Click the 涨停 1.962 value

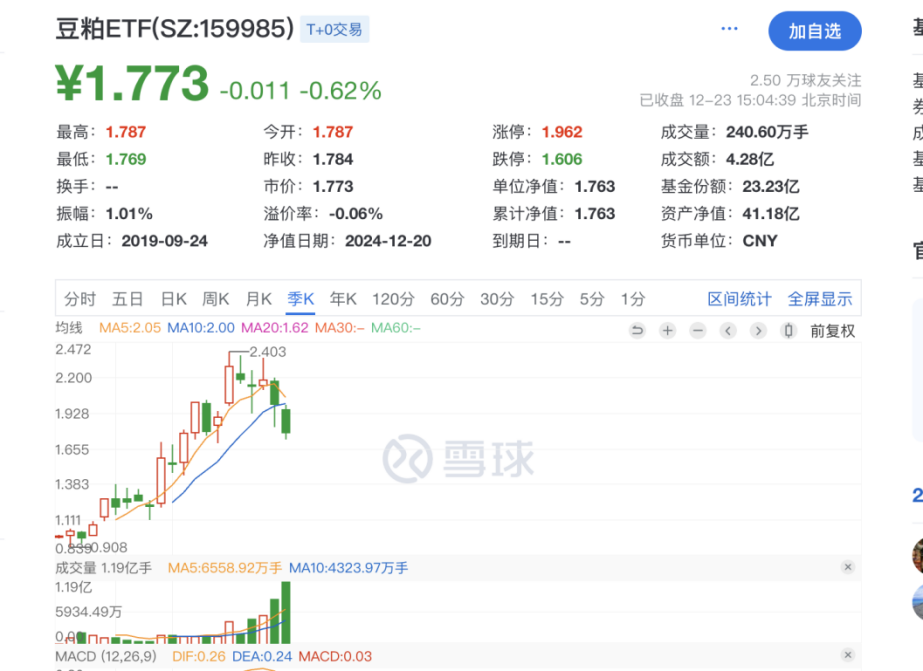(562, 132)
